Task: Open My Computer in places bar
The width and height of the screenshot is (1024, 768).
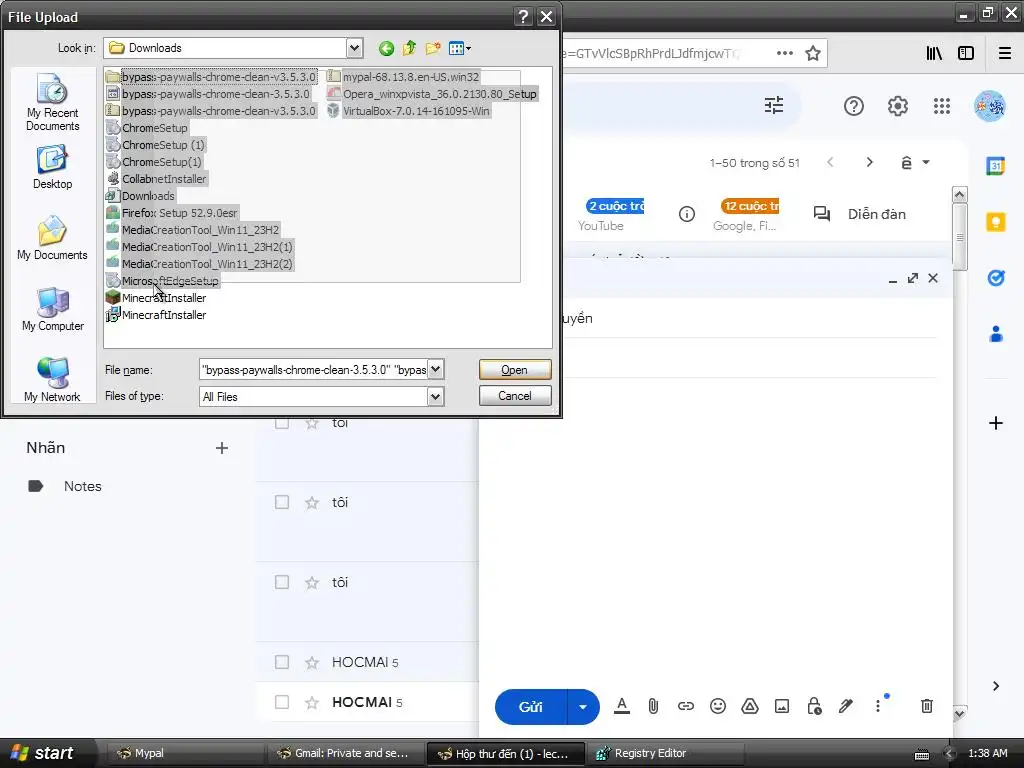Action: click(x=52, y=310)
